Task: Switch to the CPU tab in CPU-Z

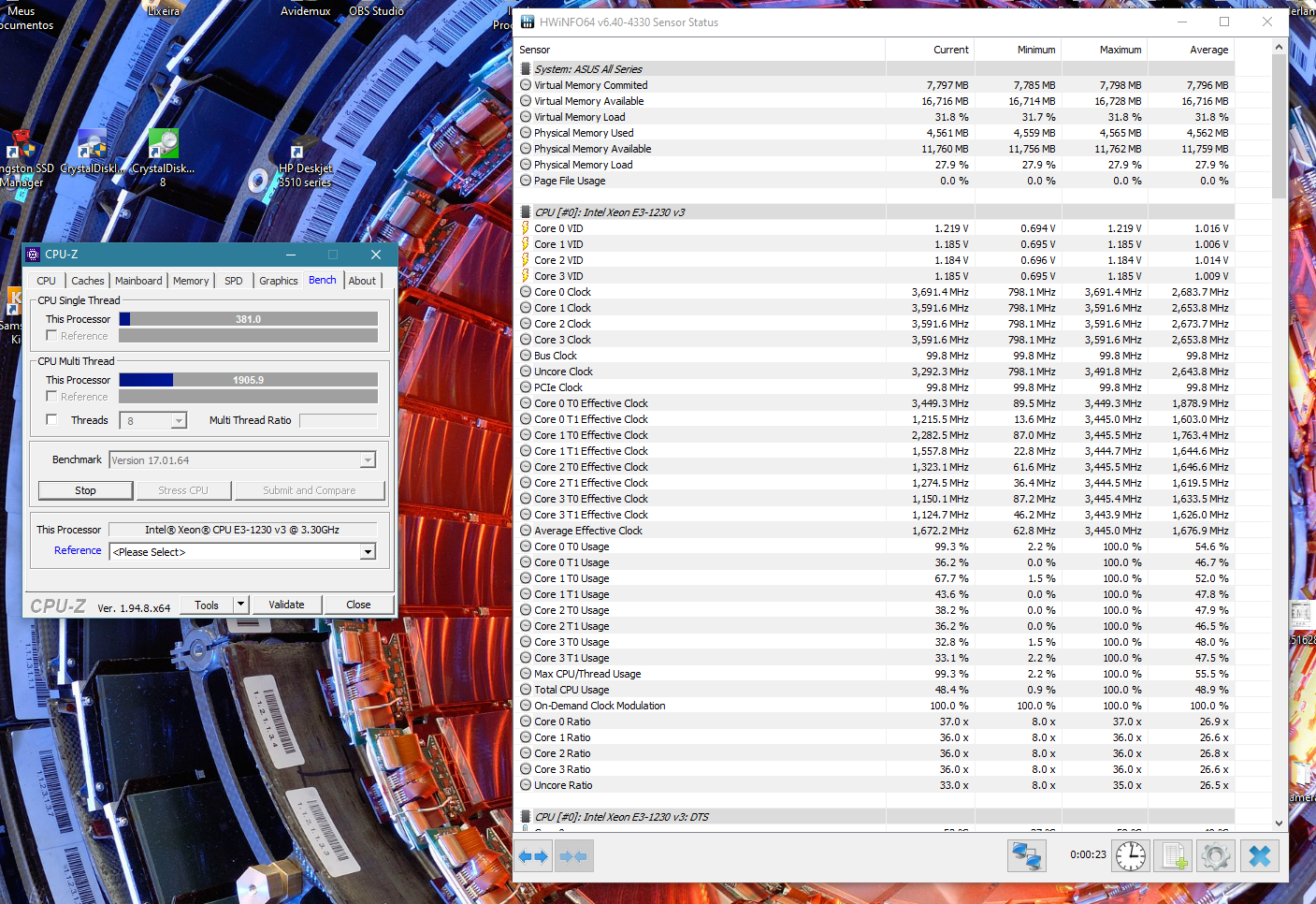Action: click(47, 281)
